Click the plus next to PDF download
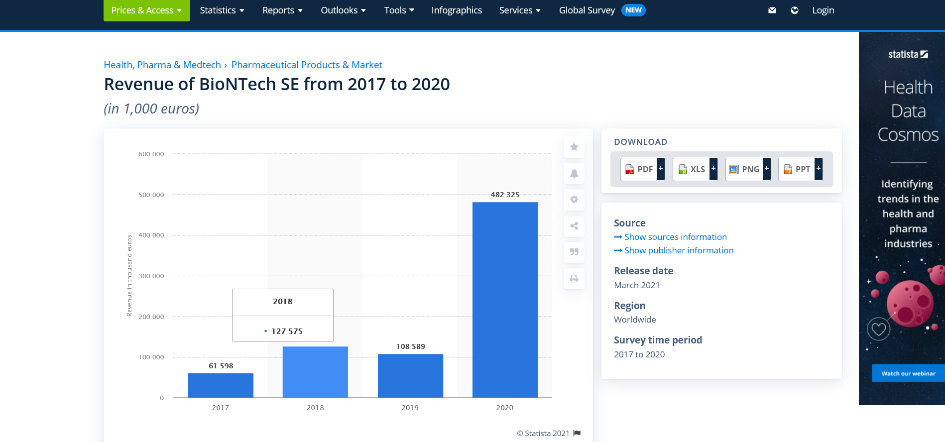 [661, 169]
